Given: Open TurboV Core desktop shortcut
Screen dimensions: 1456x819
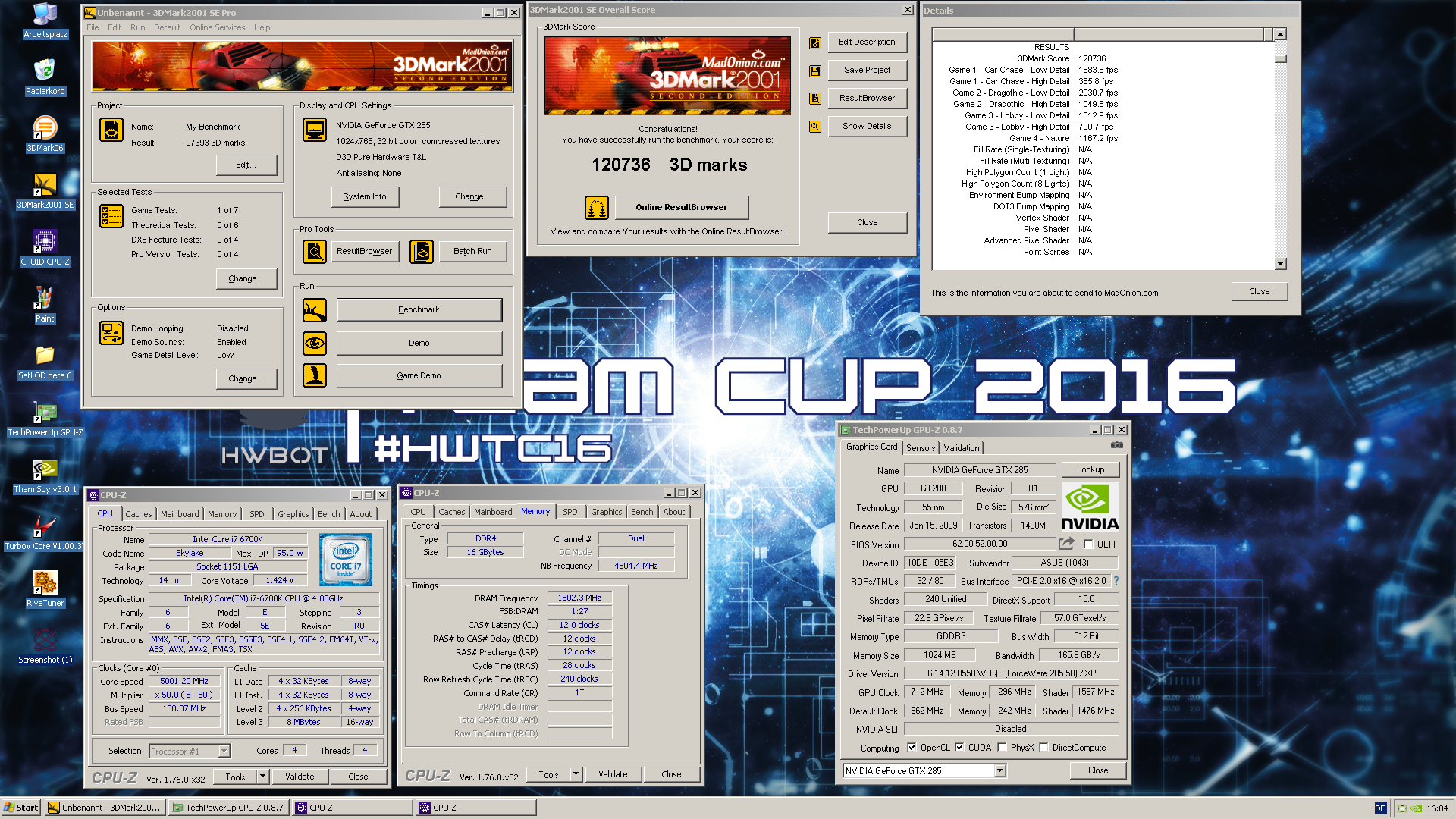Looking at the screenshot, I should point(45,532).
